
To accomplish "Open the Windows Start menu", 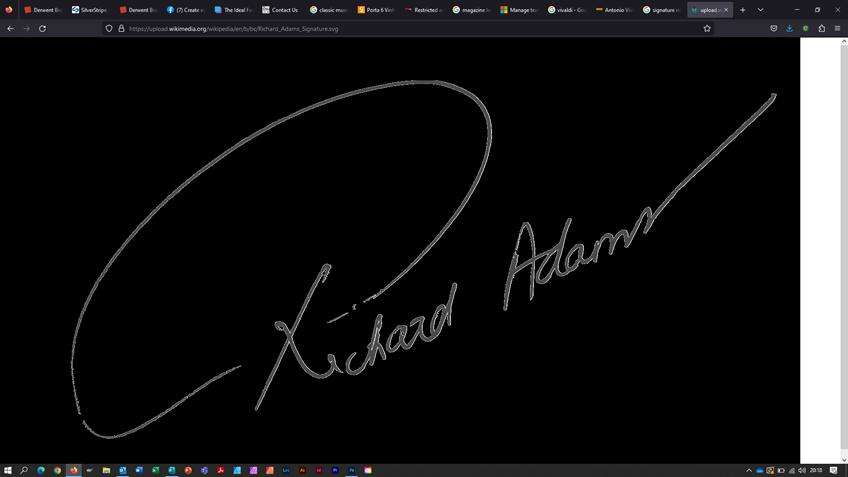I will pyautogui.click(x=8, y=471).
